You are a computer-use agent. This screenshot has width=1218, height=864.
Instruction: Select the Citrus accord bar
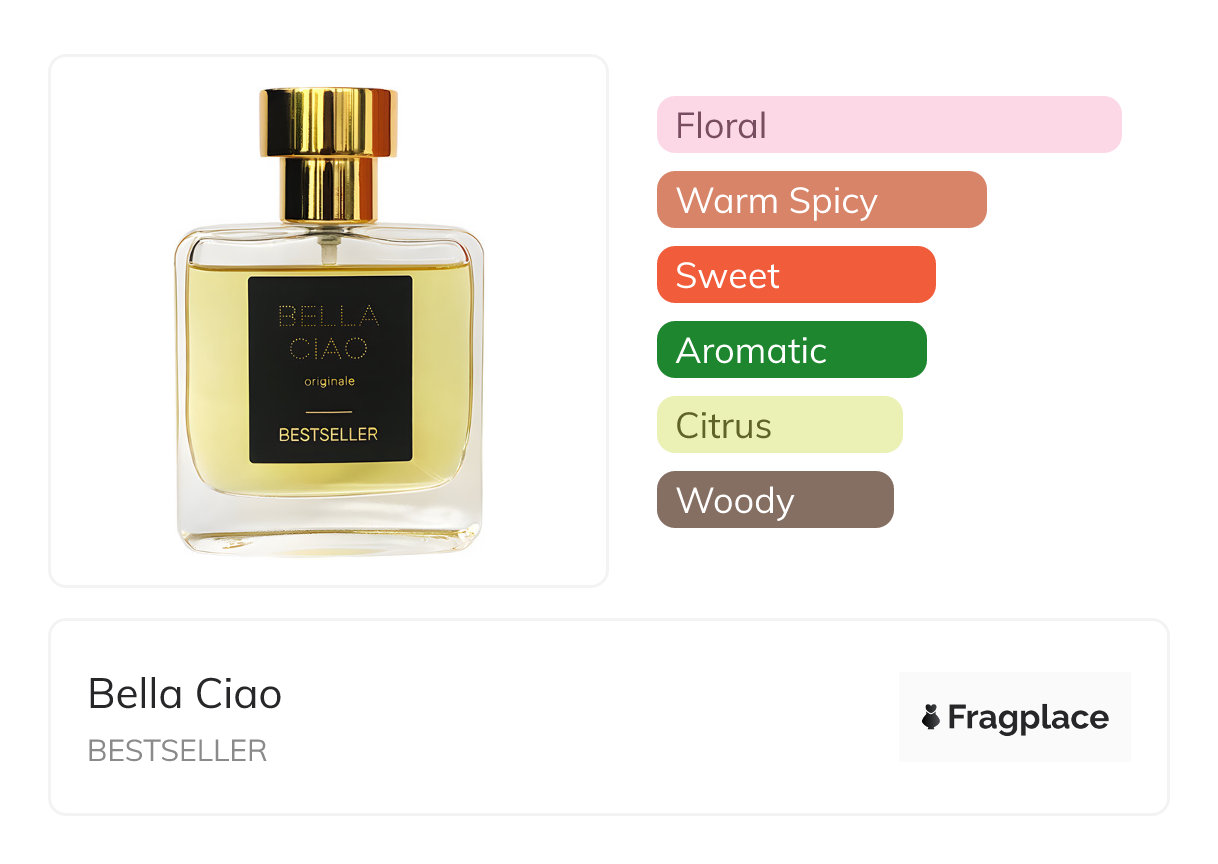(x=780, y=425)
